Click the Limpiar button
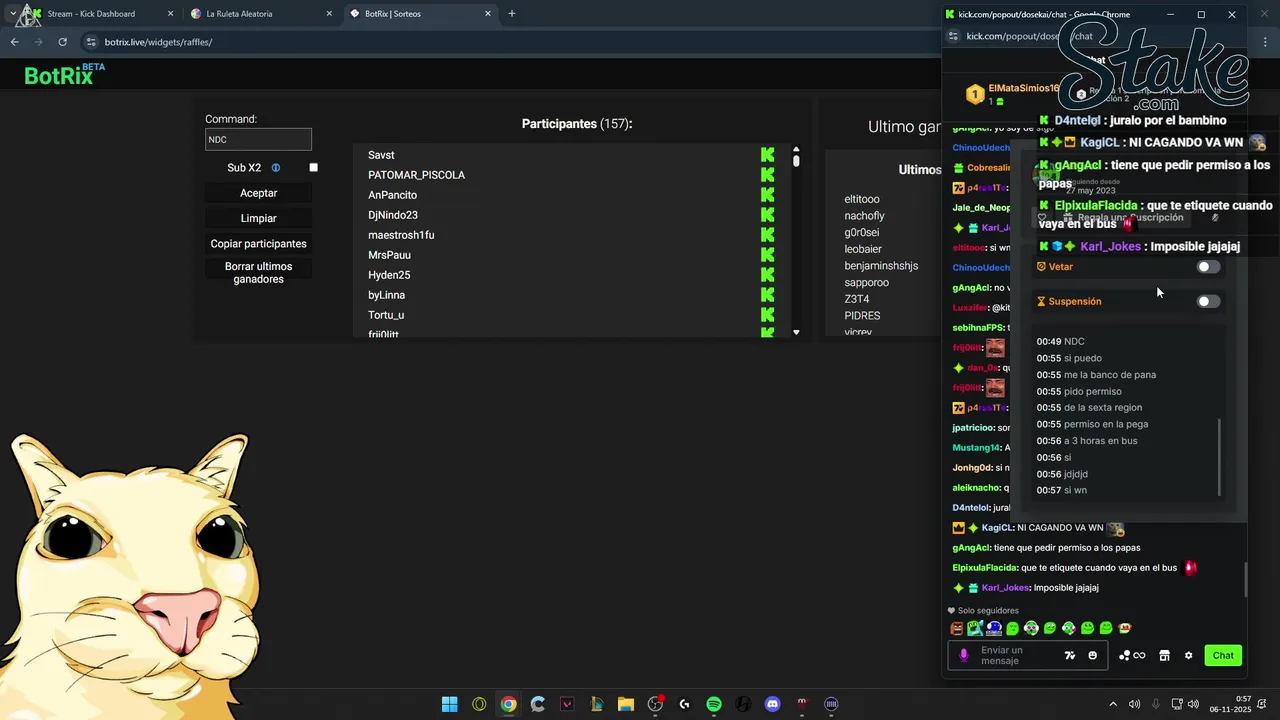Screen dimensions: 1280x720 [259, 218]
